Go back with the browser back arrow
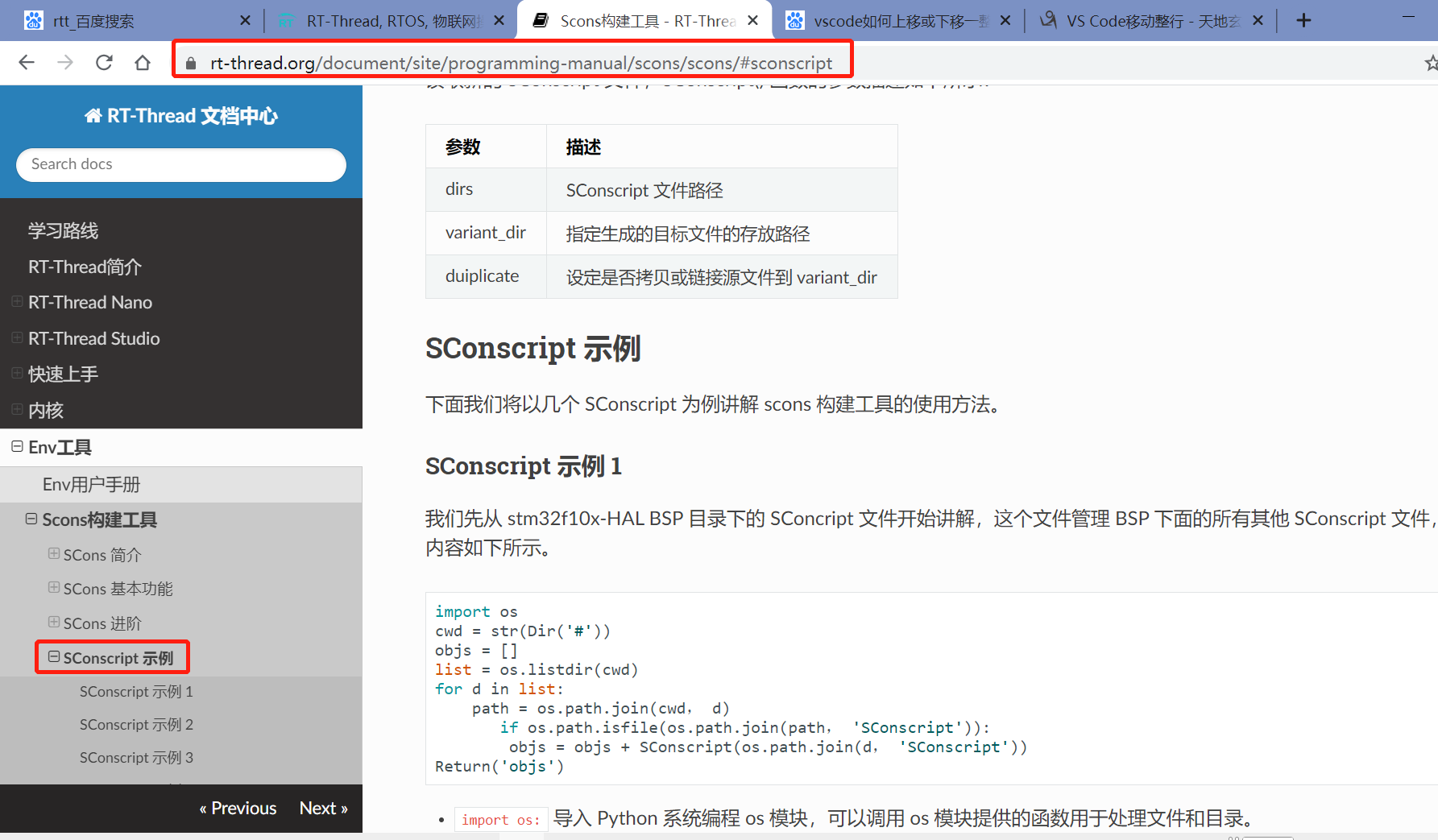Viewport: 1438px width, 840px height. click(x=27, y=63)
